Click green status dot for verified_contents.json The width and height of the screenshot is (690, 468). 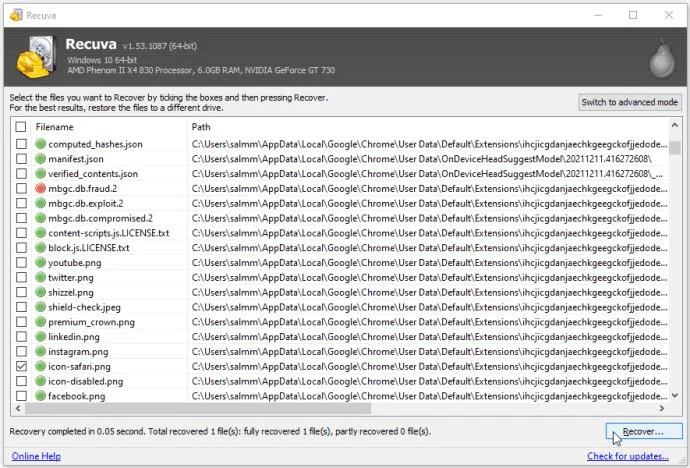click(40, 174)
